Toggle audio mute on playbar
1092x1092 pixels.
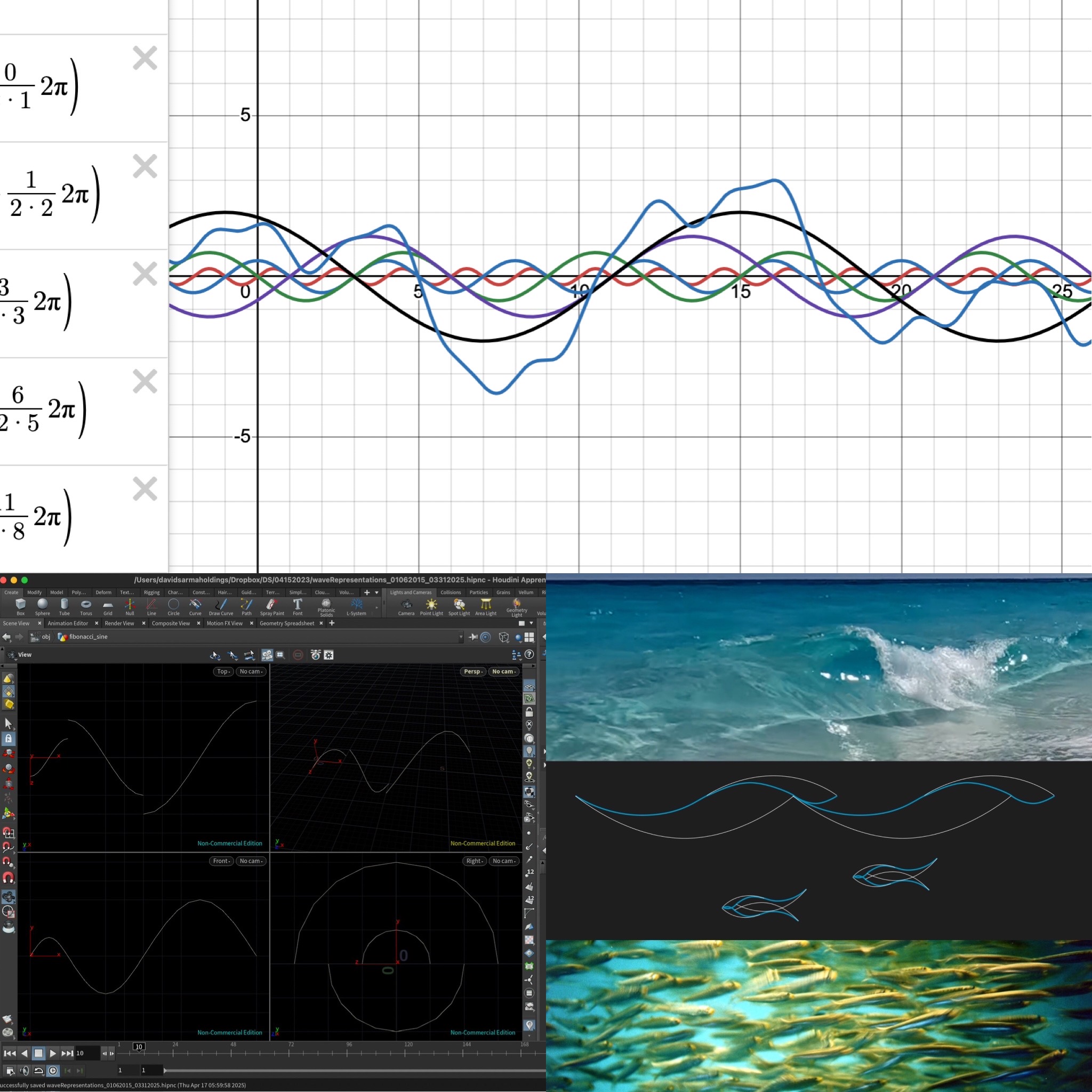click(25, 1071)
